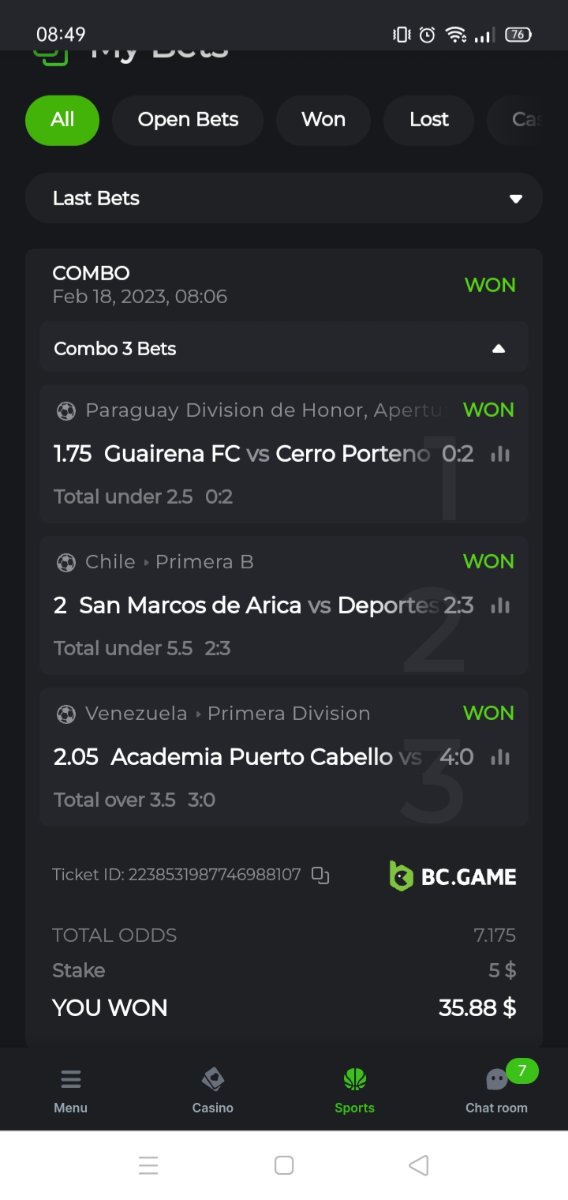Tap Android back navigation button

pyautogui.click(x=419, y=1165)
